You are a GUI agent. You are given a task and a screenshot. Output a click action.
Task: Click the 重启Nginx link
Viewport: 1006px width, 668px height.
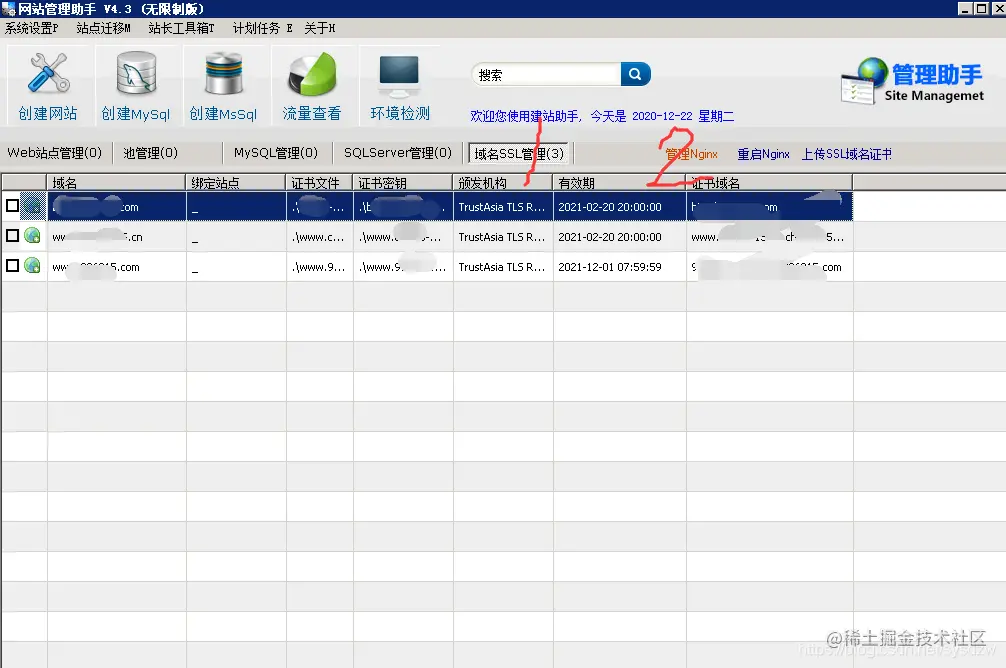coord(763,154)
